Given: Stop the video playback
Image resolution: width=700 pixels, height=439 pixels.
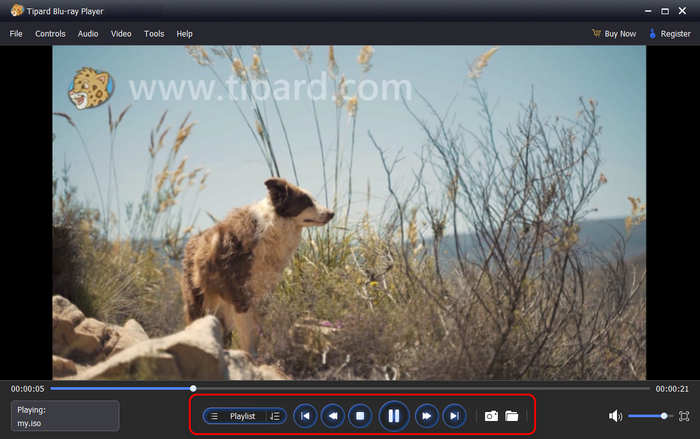Looking at the screenshot, I should click(x=360, y=416).
